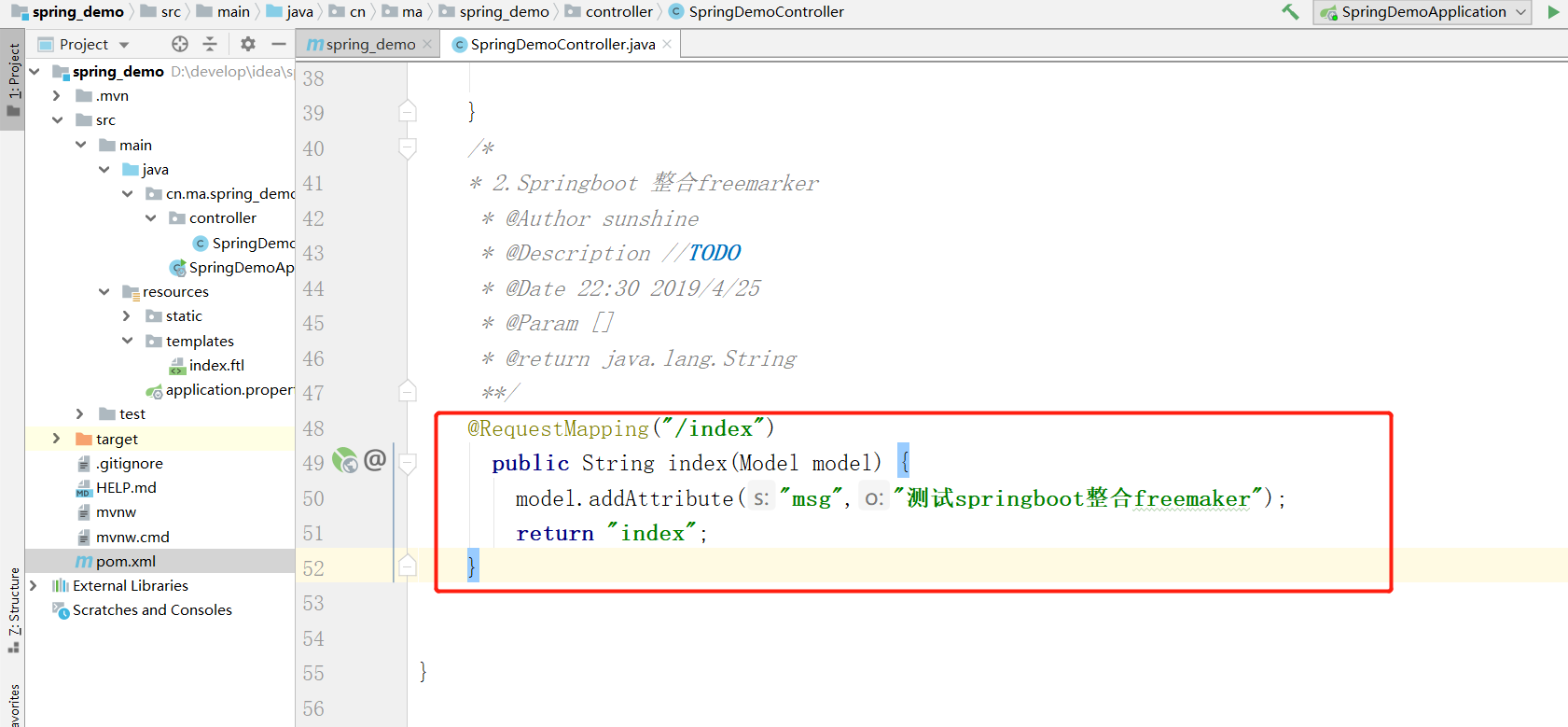Click the main breadcrumb item
The image size is (1568, 727).
(223, 11)
